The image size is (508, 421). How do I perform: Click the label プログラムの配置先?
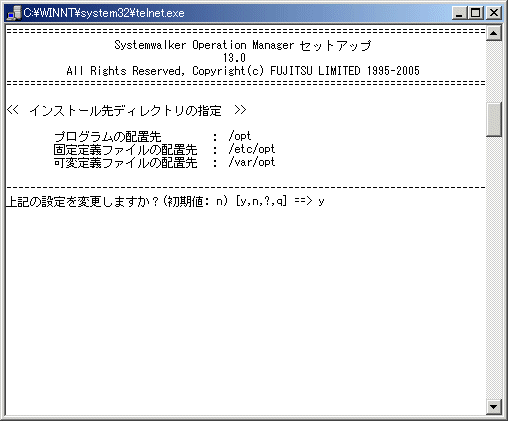point(107,136)
